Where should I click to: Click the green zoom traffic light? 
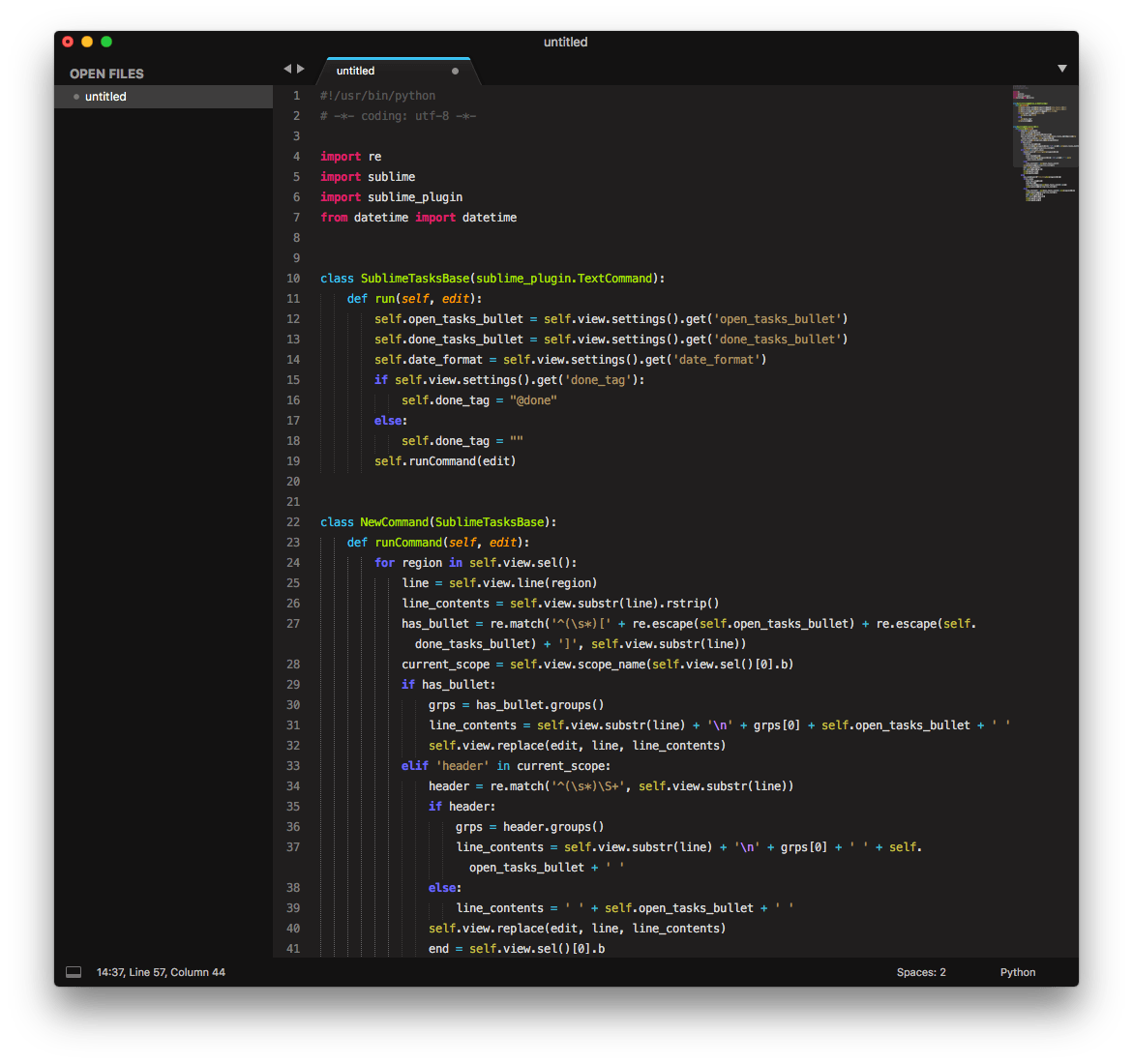click(105, 42)
